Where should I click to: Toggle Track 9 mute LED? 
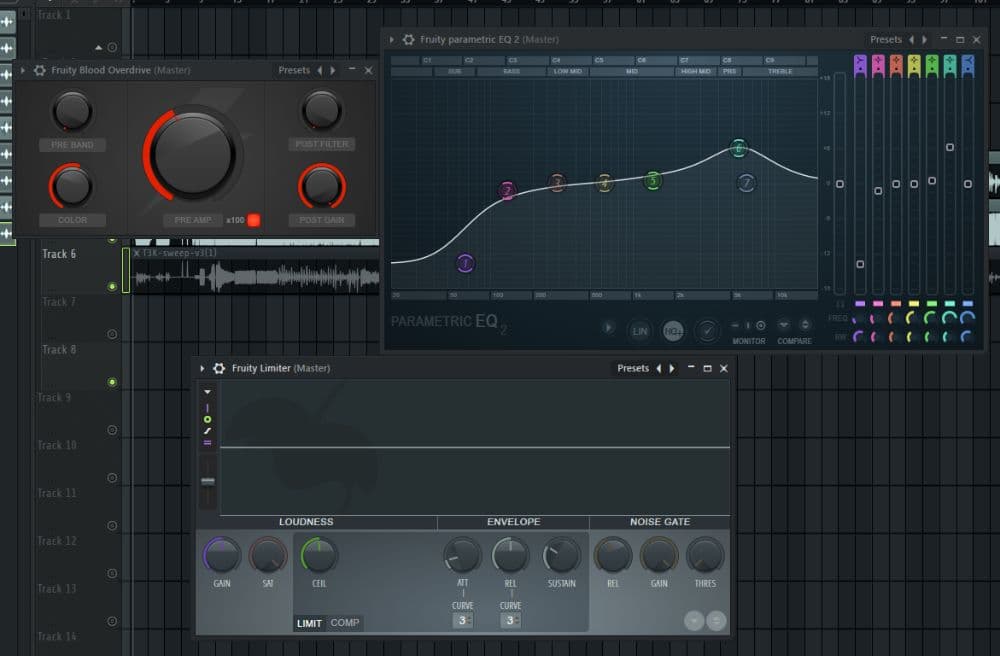point(112,430)
